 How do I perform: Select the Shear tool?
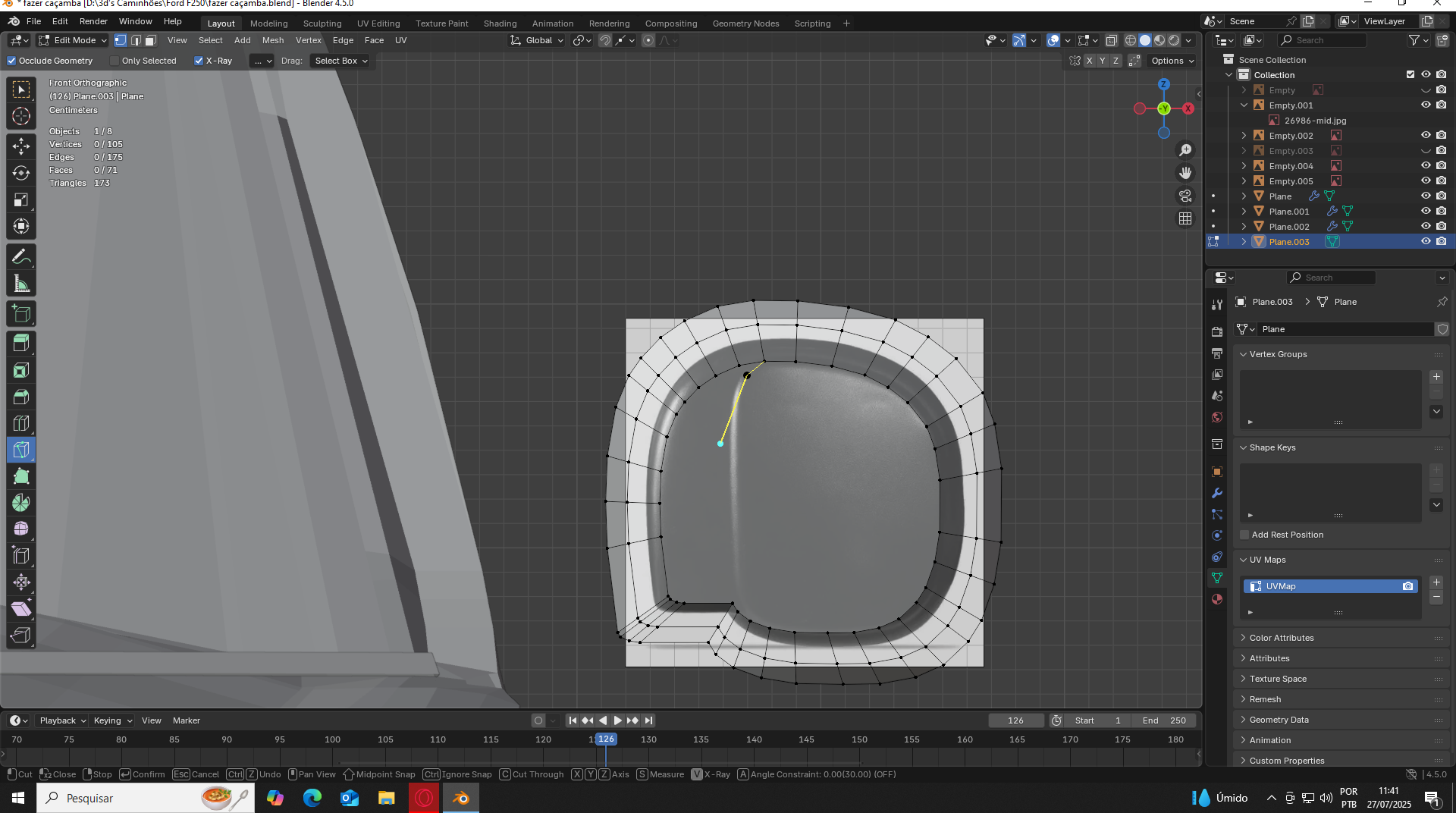pos(21,608)
